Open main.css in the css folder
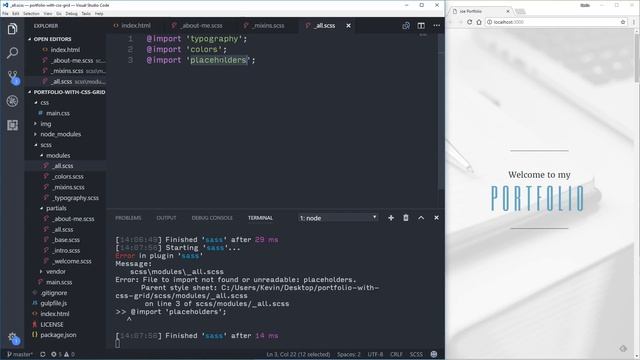 coord(58,113)
